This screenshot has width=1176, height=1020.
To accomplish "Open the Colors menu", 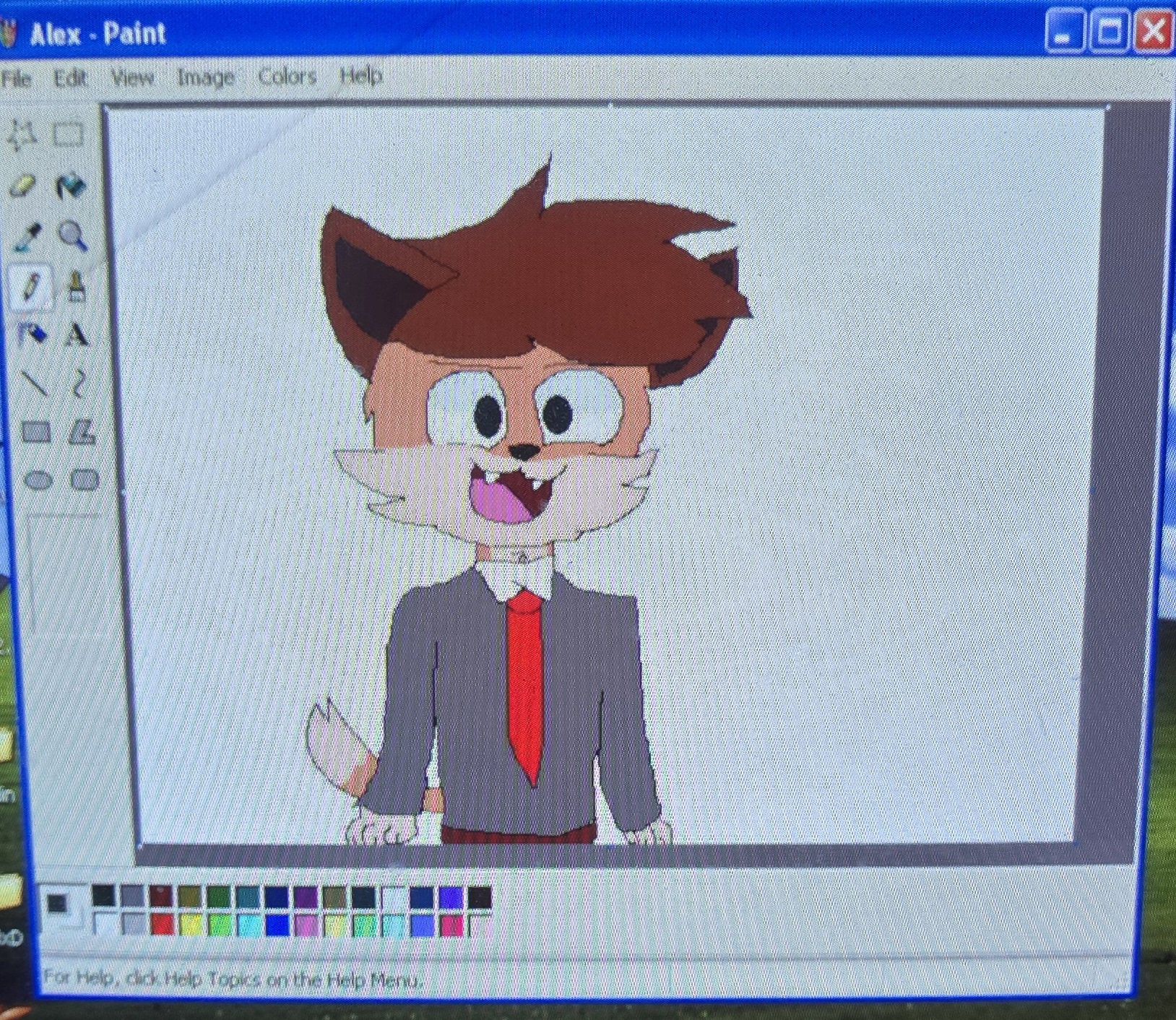I will coord(287,76).
